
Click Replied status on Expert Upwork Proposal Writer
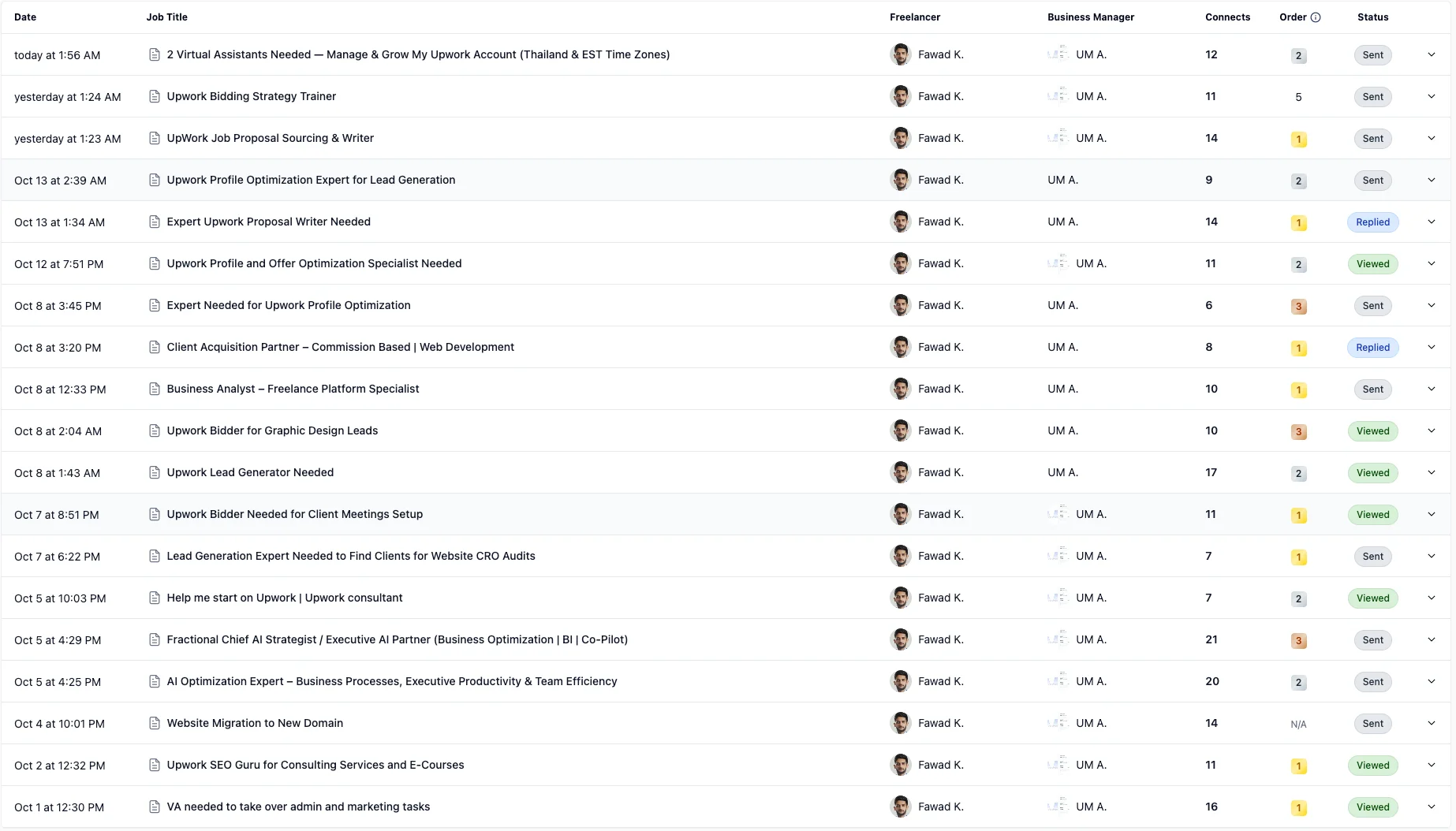(1372, 222)
